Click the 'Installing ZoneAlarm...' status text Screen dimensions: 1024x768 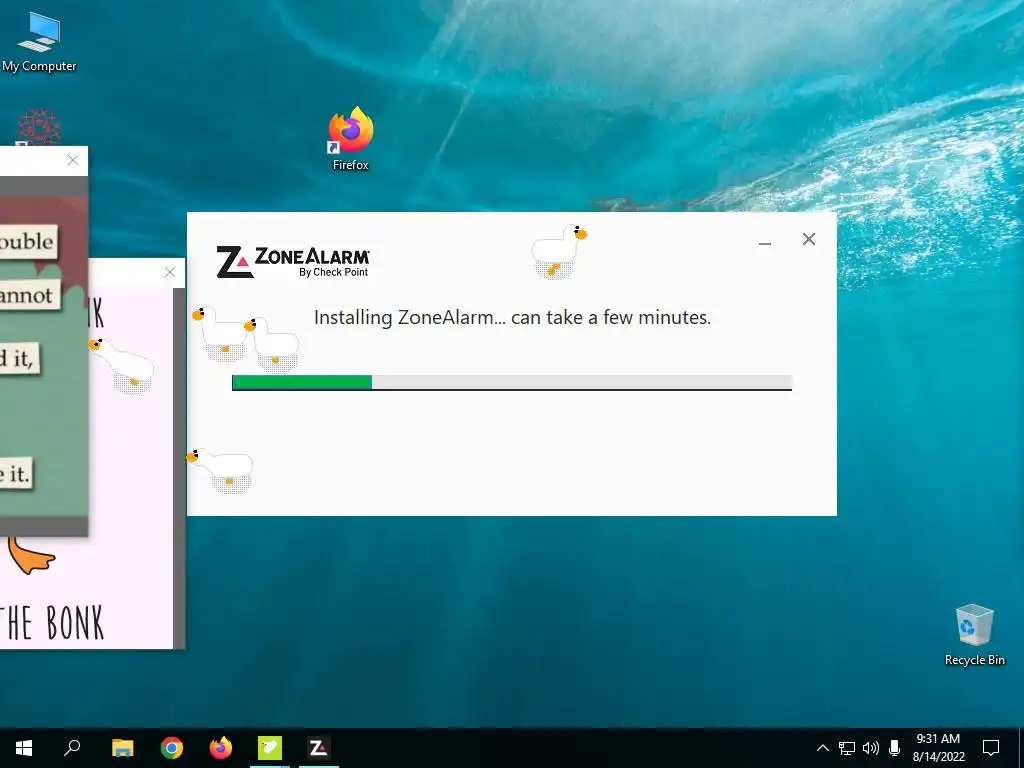pyautogui.click(x=512, y=317)
